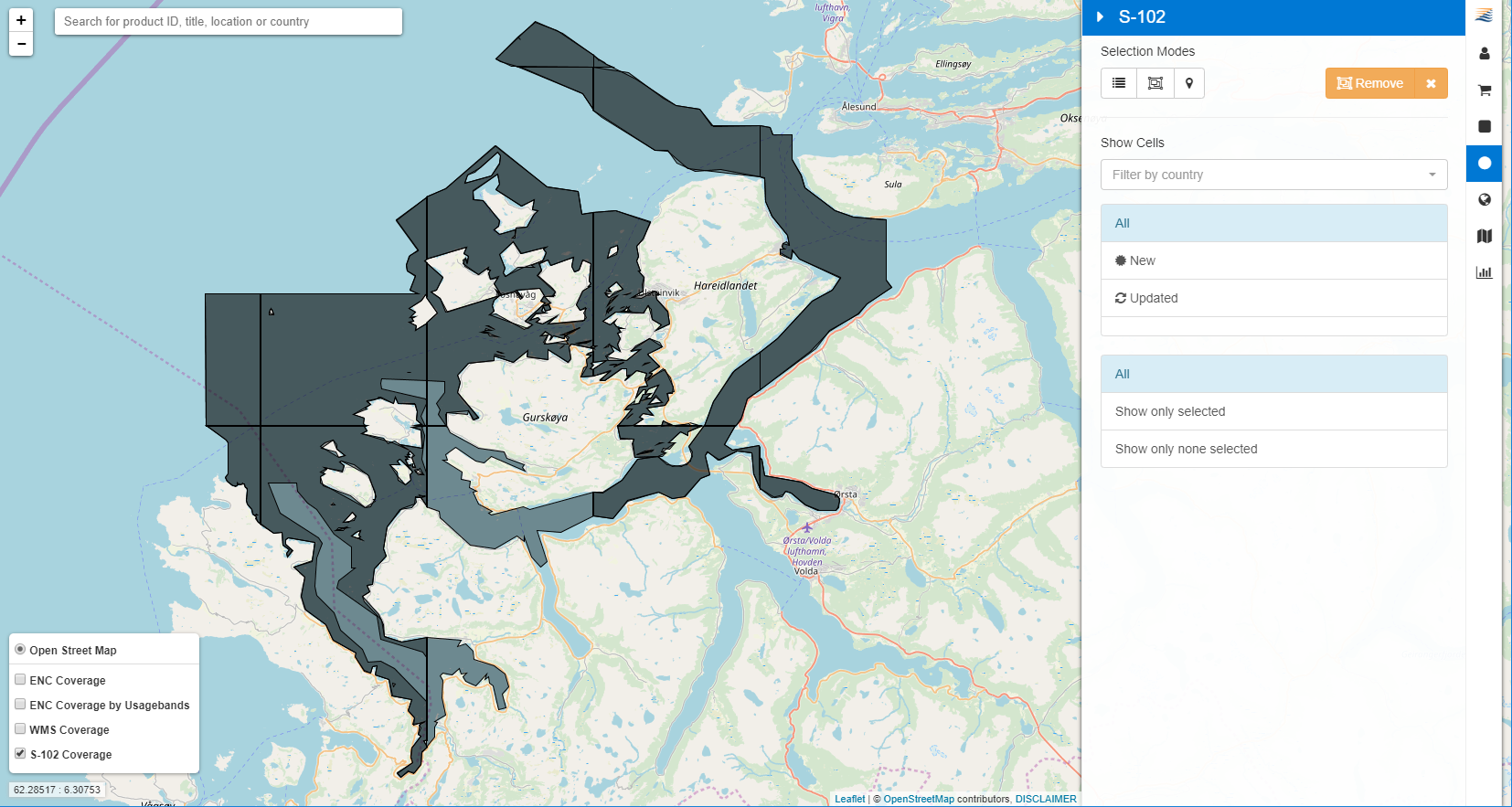Image resolution: width=1512 pixels, height=807 pixels.
Task: Open the user account sidebar icon
Action: point(1484,54)
